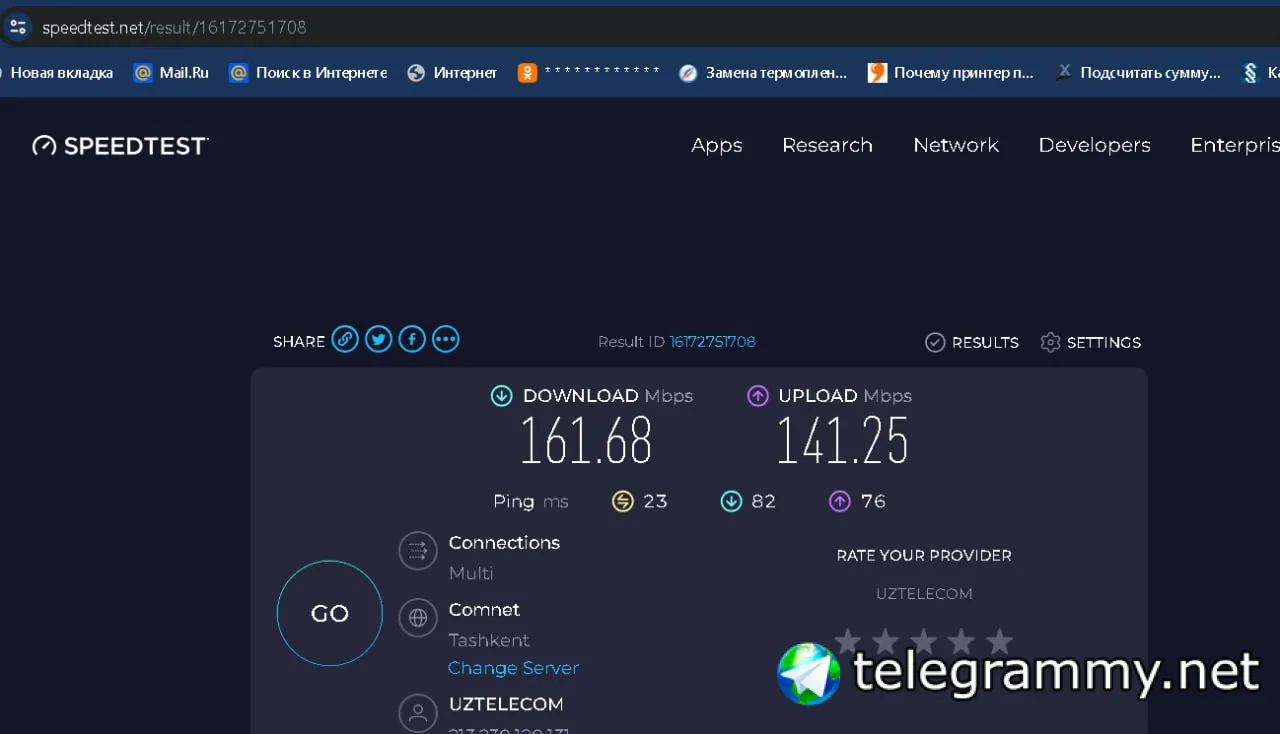Open the Новая вкладка bookmark
The image size is (1280, 734).
point(57,72)
